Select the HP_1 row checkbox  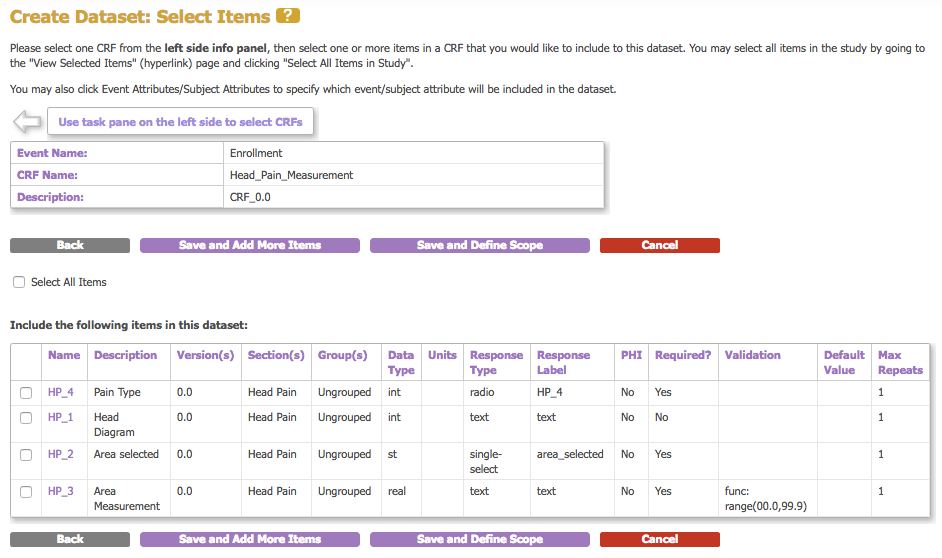pyautogui.click(x=26, y=418)
